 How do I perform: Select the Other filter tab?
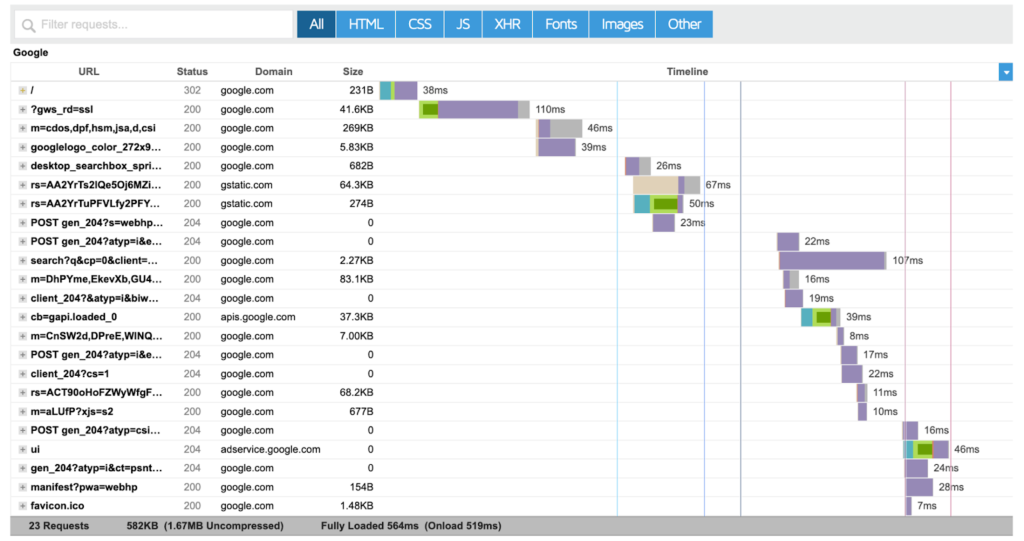[x=684, y=24]
